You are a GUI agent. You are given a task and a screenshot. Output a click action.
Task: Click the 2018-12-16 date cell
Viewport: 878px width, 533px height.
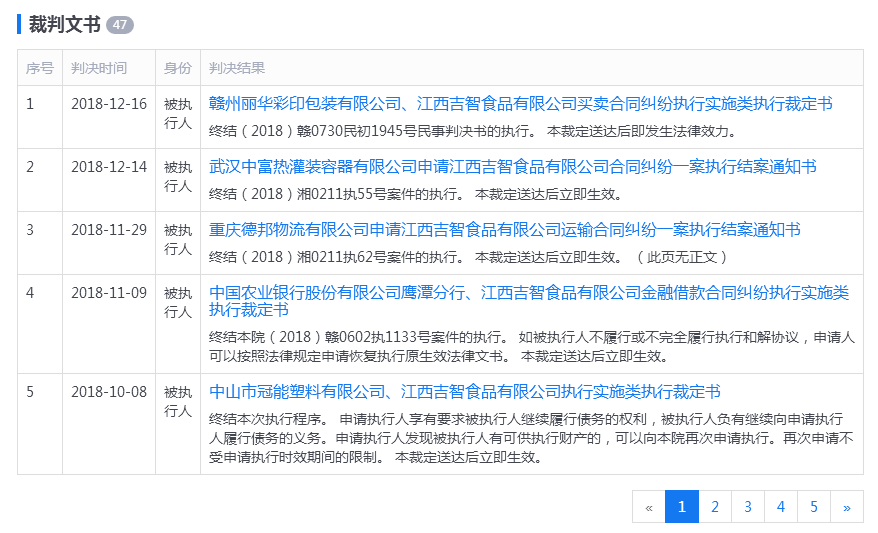click(x=108, y=104)
